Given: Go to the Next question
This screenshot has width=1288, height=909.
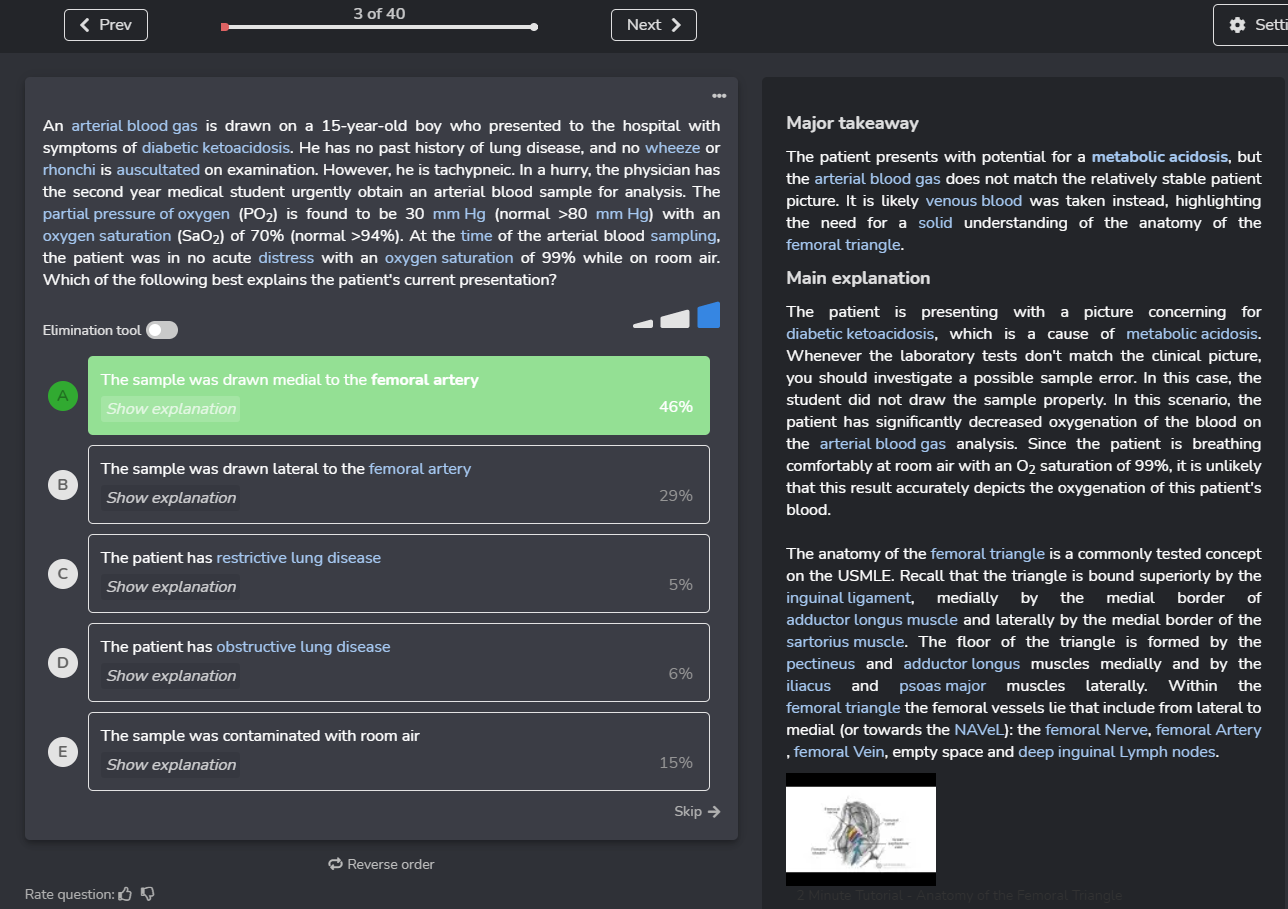Looking at the screenshot, I should point(653,25).
